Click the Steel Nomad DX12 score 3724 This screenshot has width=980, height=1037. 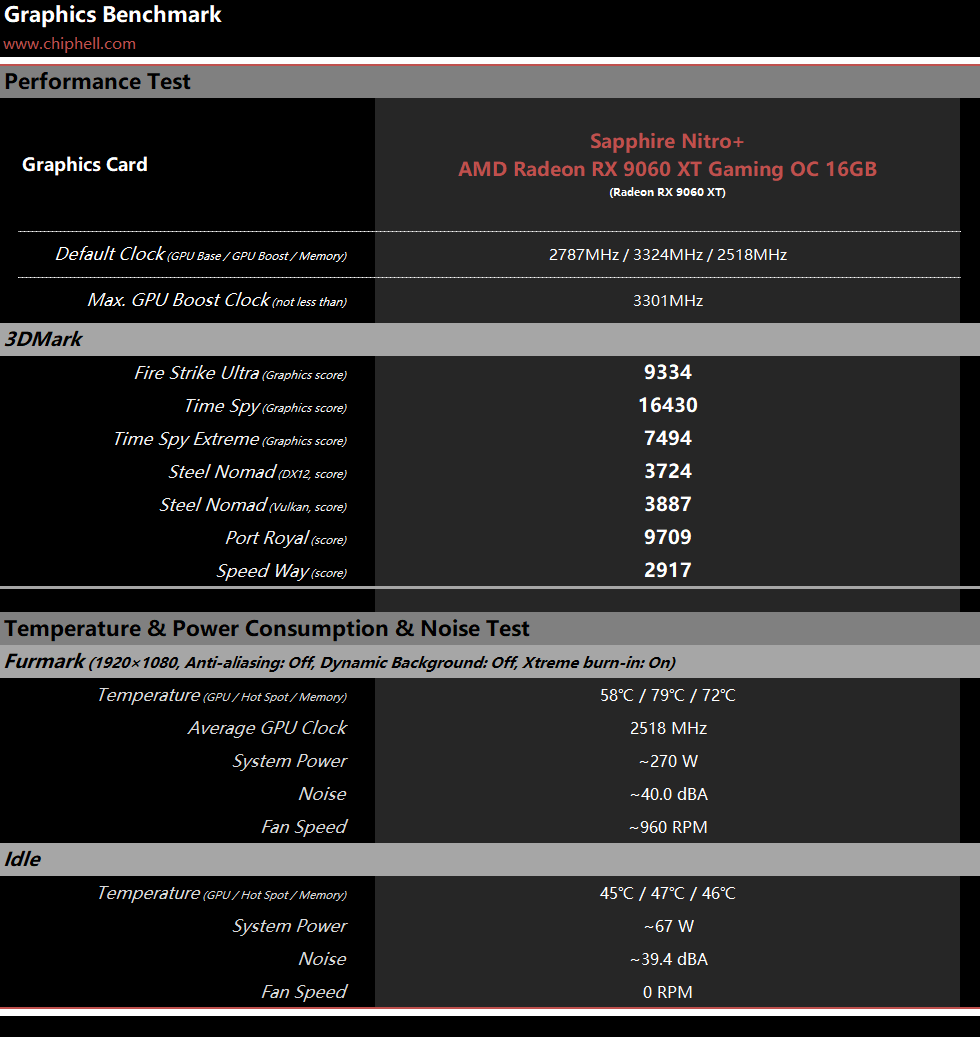[x=668, y=472]
